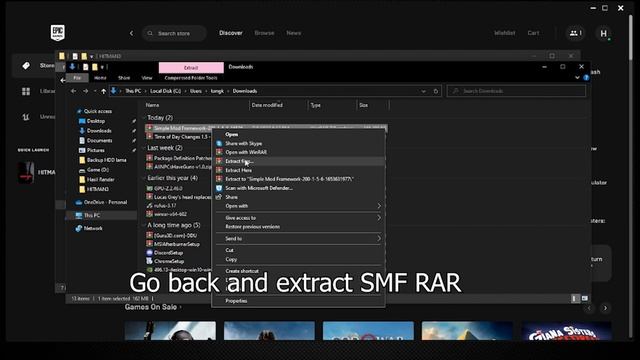
Task: Click the Explorer forward arrow
Action: coord(85,91)
